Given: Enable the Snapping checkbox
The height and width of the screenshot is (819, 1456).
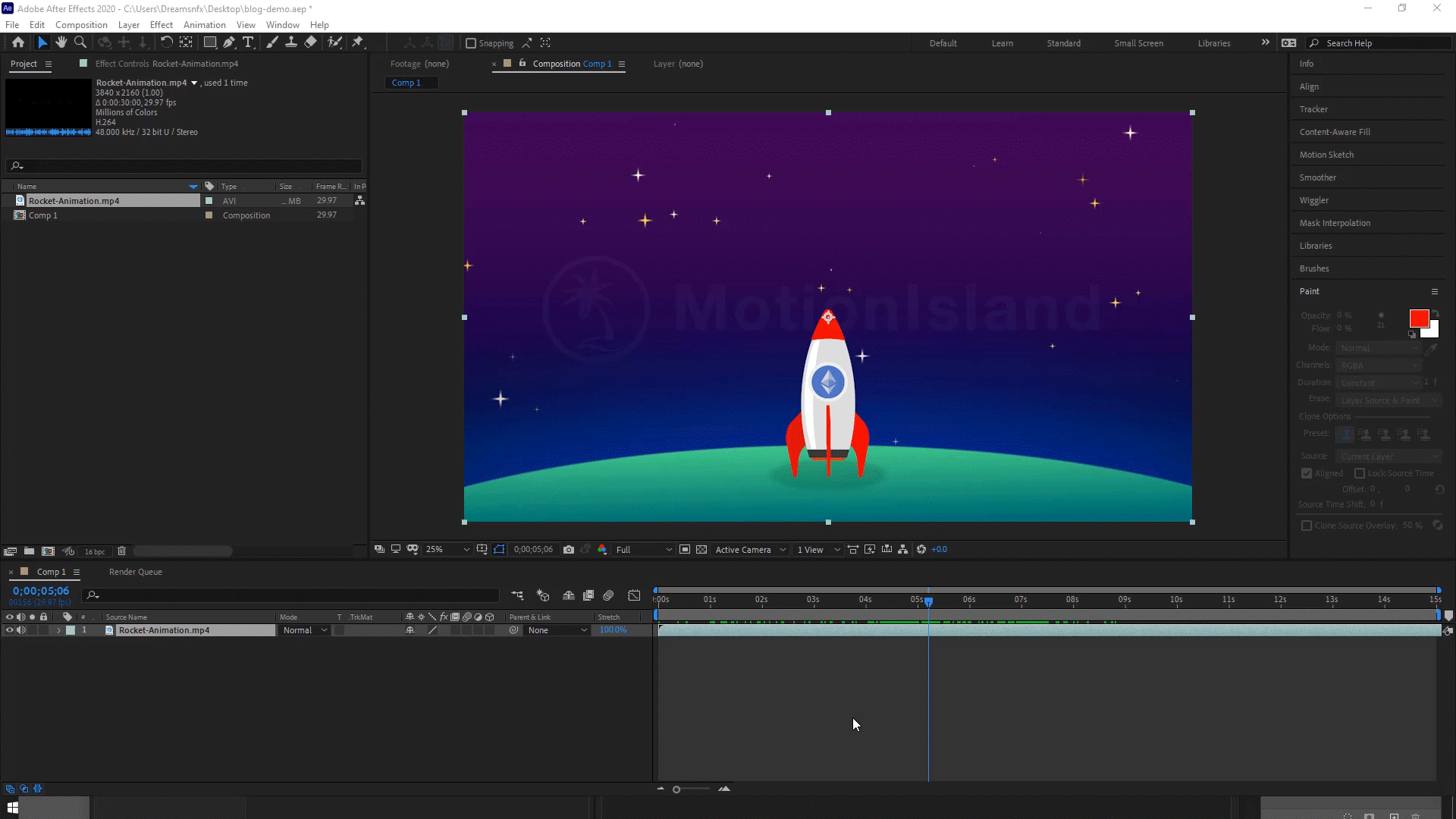Looking at the screenshot, I should click(x=471, y=43).
